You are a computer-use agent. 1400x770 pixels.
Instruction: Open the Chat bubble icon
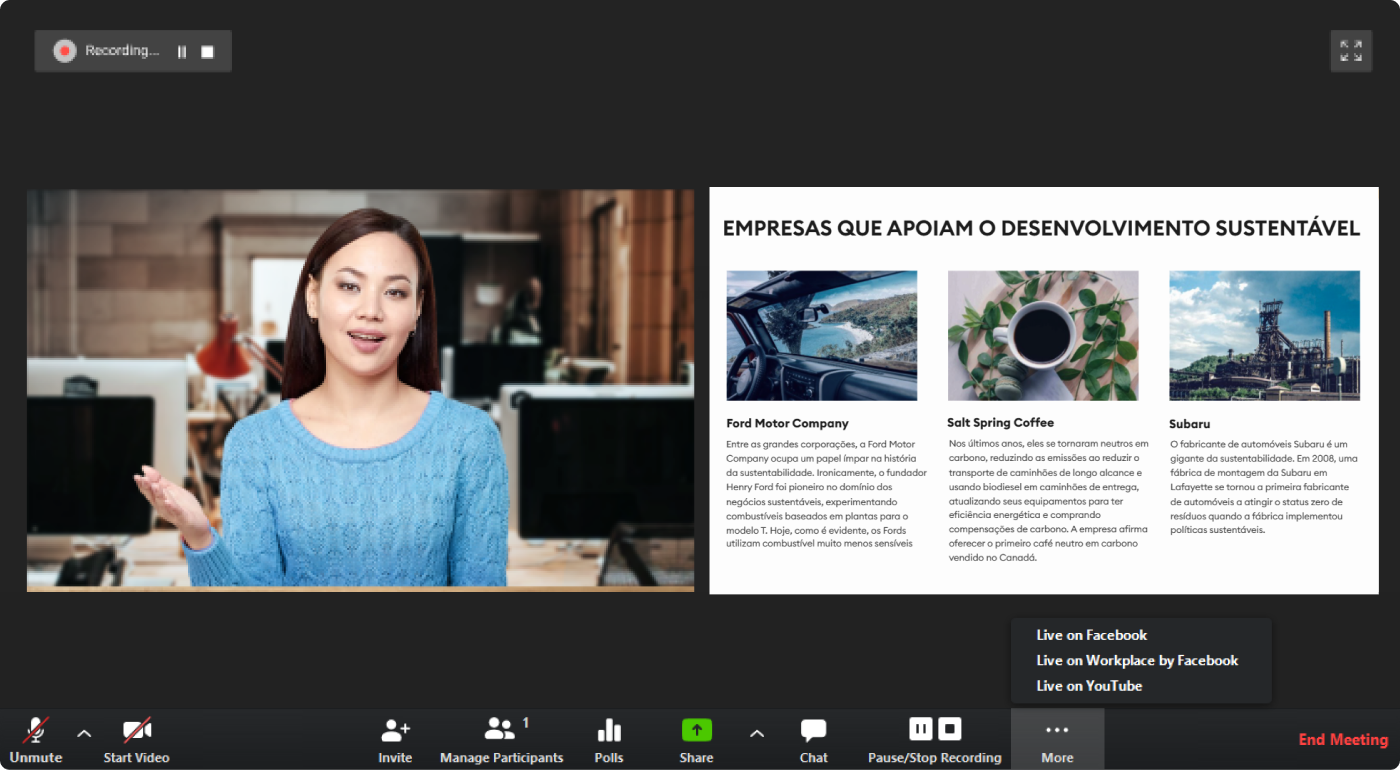[x=814, y=730]
